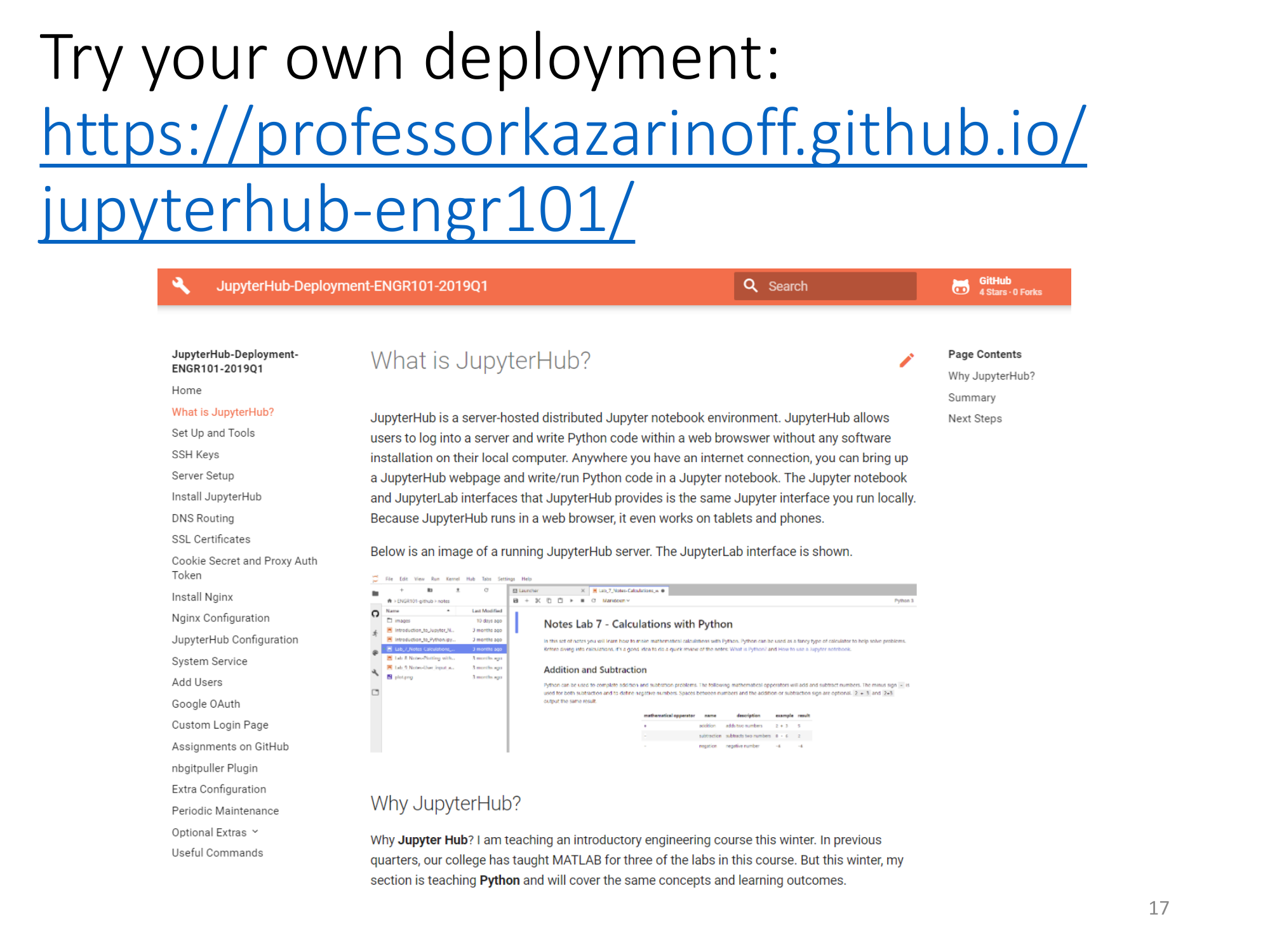Screen dimensions: 1270x952
Task: Click the pencil edit page icon
Action: tap(907, 360)
